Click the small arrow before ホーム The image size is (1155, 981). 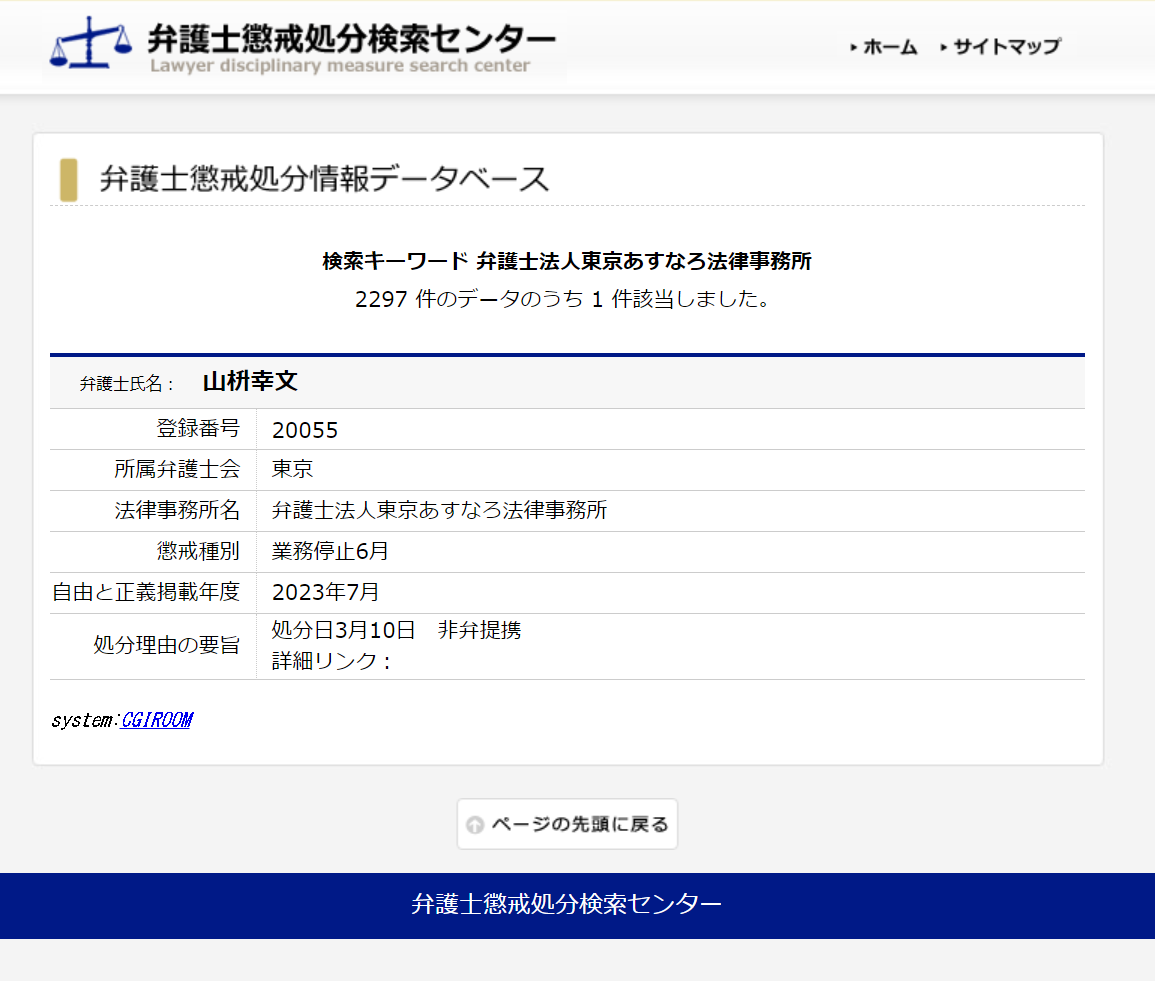[854, 48]
